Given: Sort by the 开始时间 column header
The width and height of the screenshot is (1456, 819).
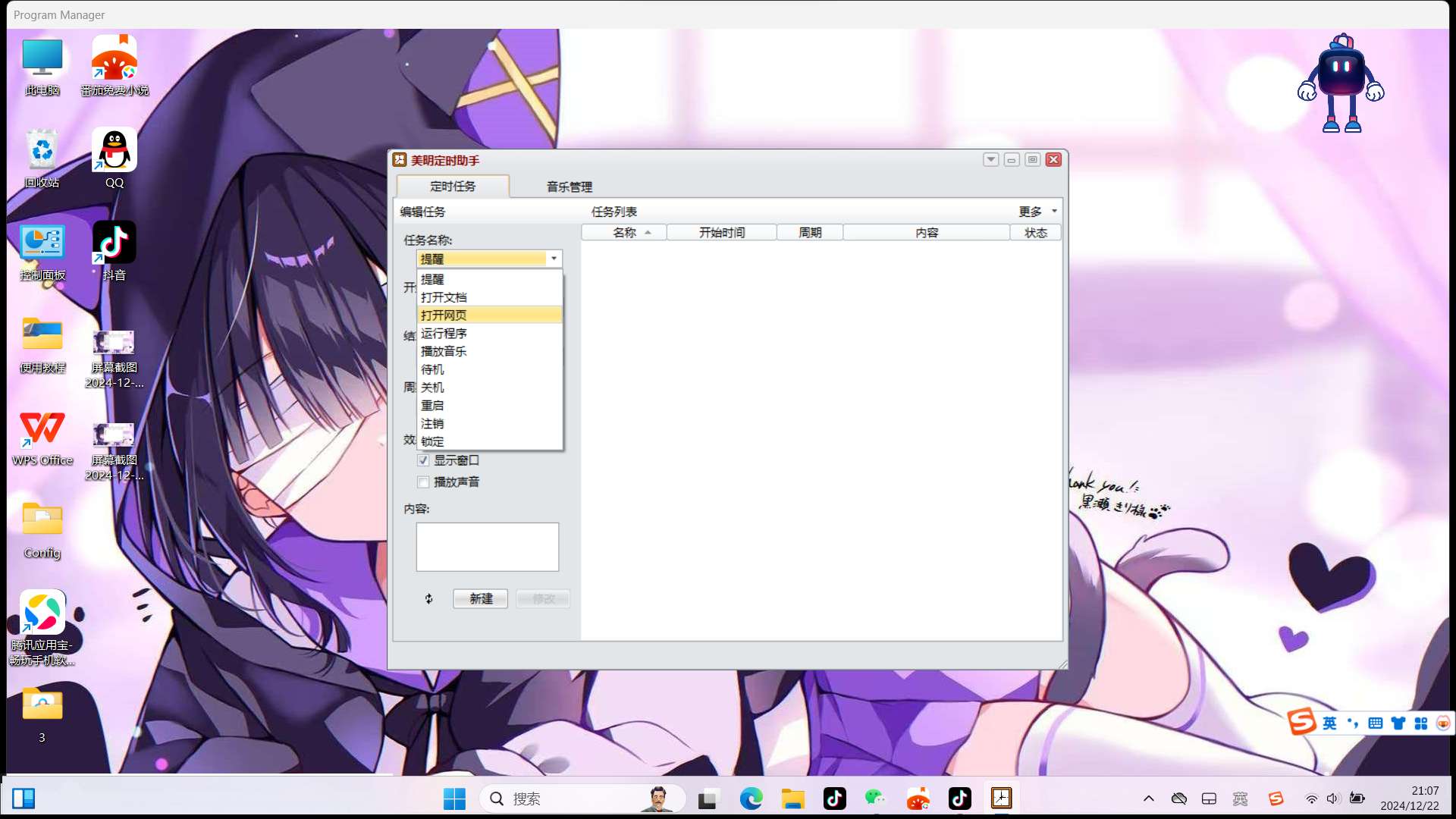Looking at the screenshot, I should pos(722,233).
